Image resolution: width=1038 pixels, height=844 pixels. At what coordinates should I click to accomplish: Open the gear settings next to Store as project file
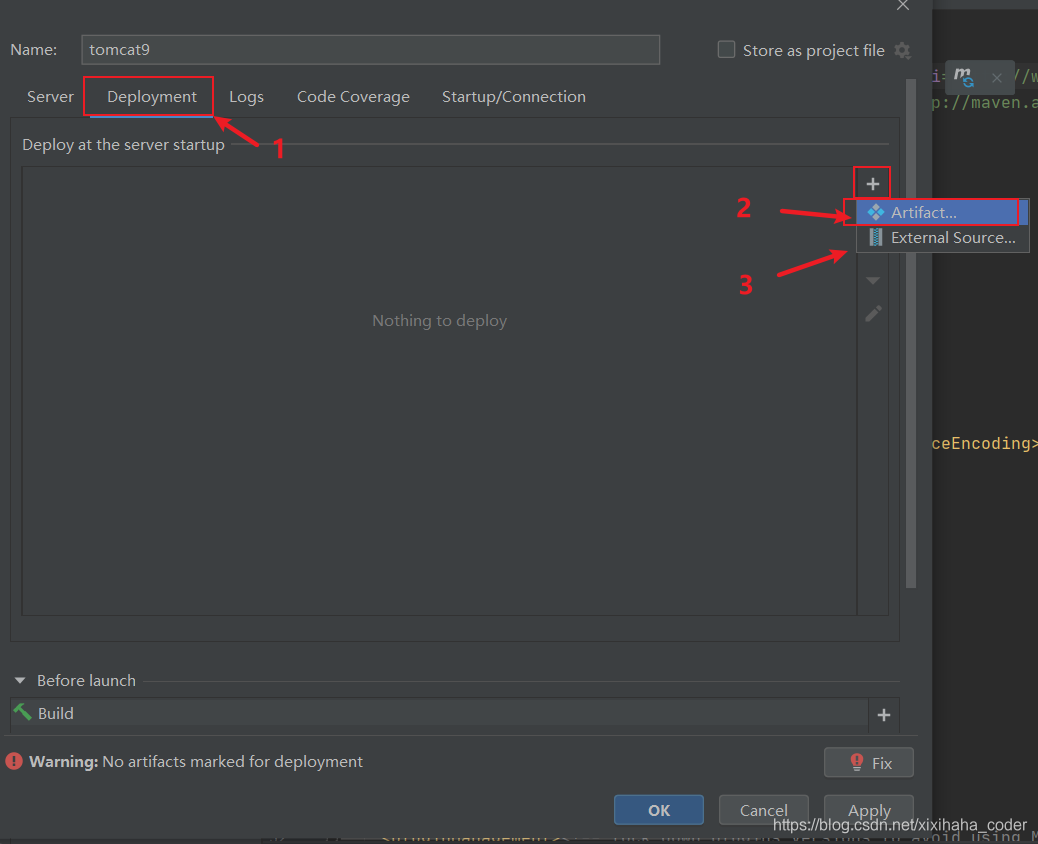point(902,50)
